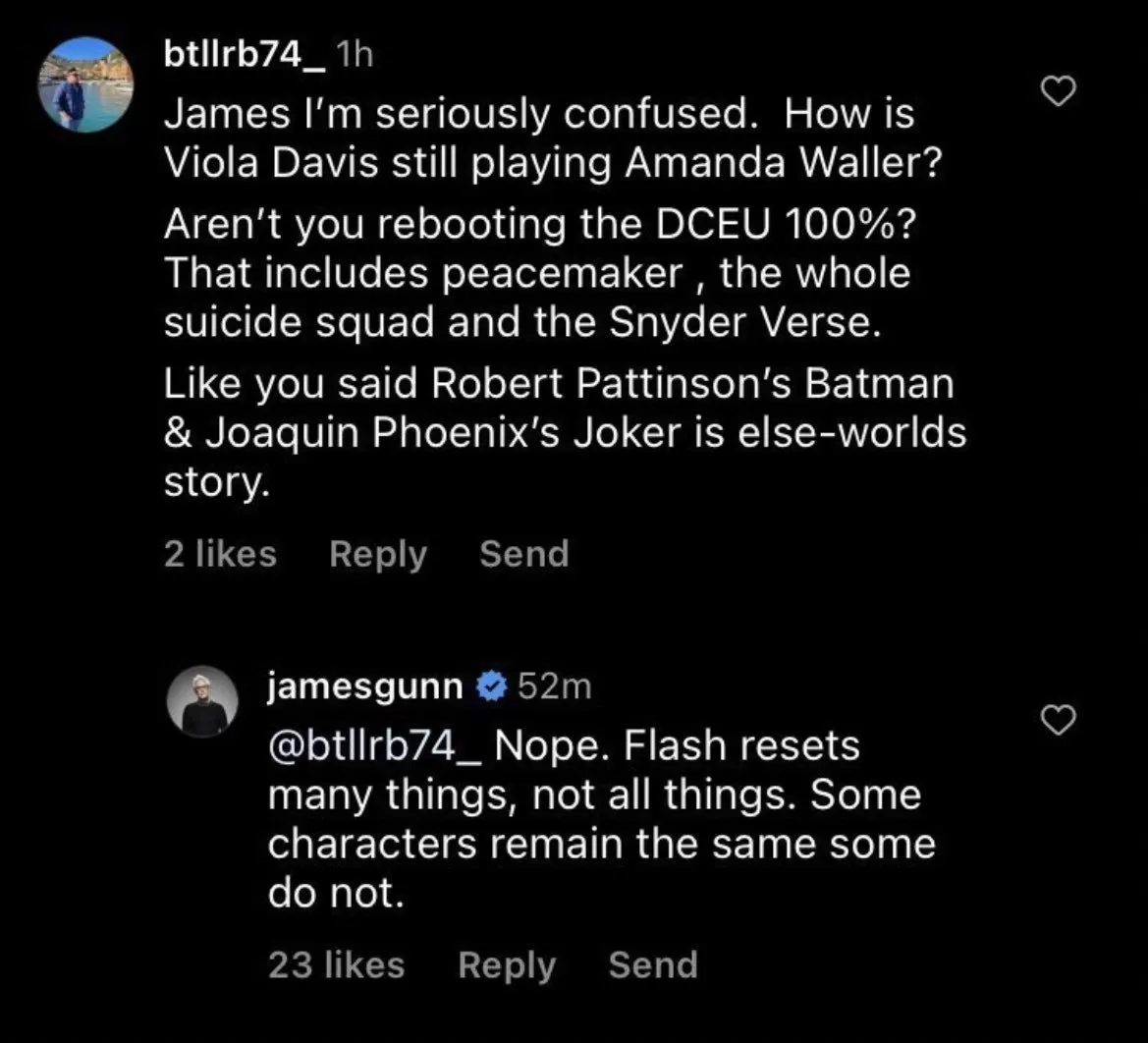Like the btllrb74_ comment with heart icon

pyautogui.click(x=1059, y=93)
